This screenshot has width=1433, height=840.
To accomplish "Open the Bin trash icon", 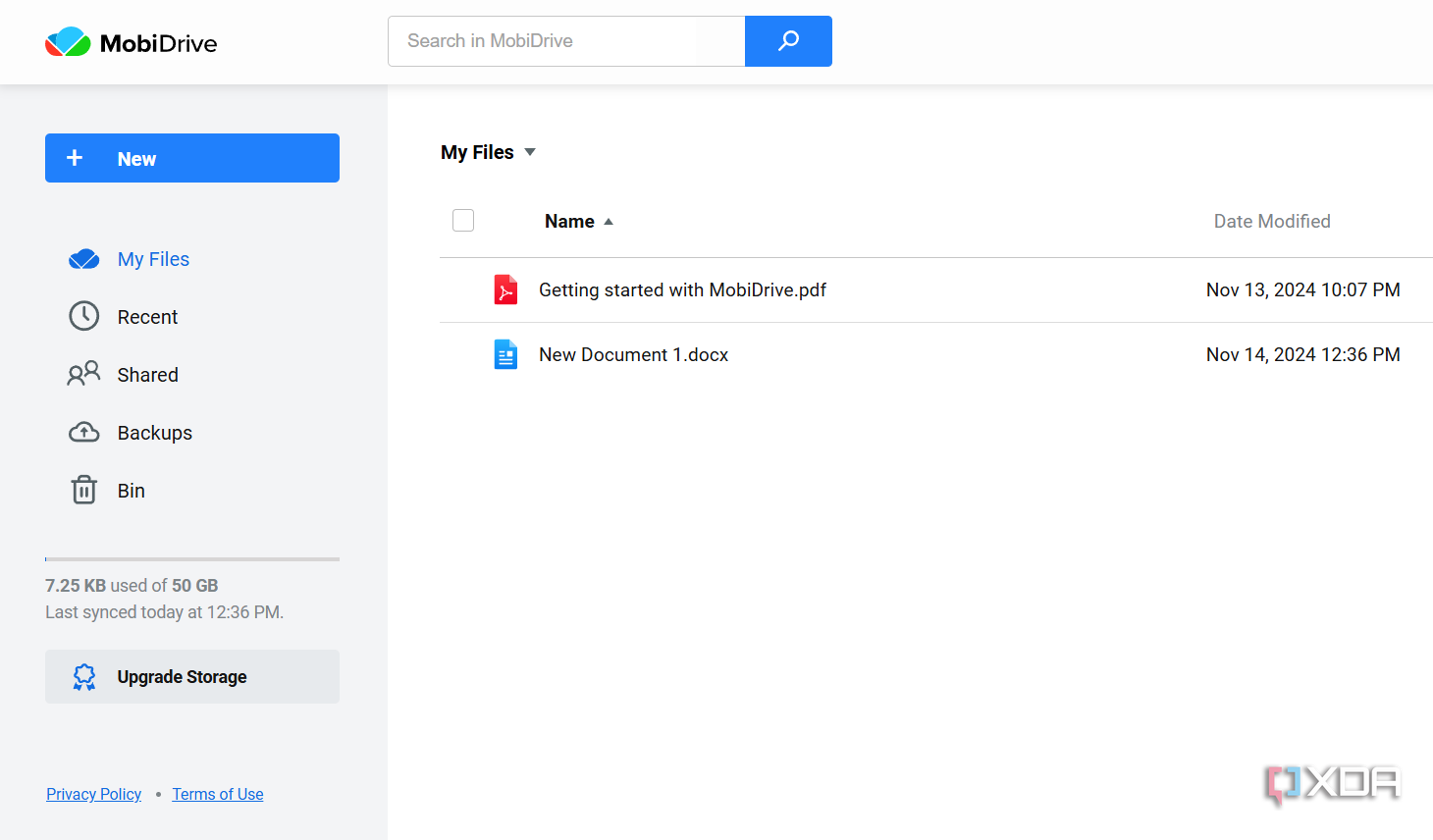I will 84,490.
